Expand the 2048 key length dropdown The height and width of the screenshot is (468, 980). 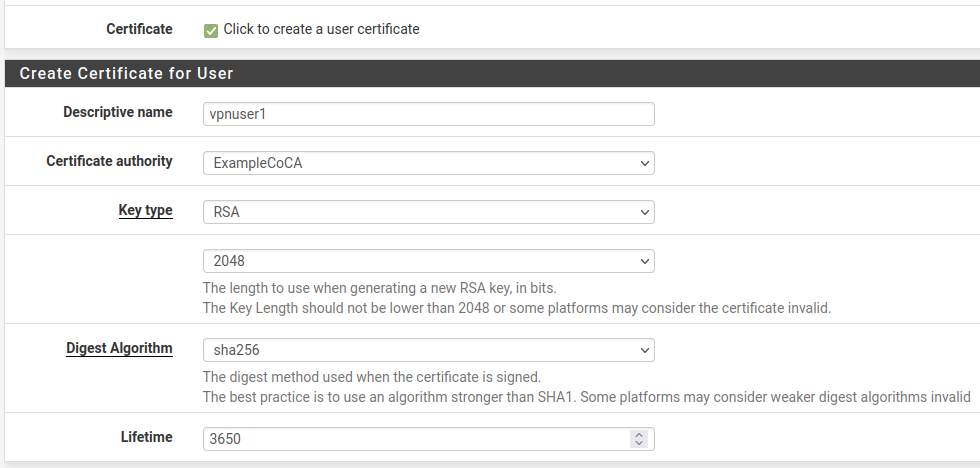click(x=428, y=261)
